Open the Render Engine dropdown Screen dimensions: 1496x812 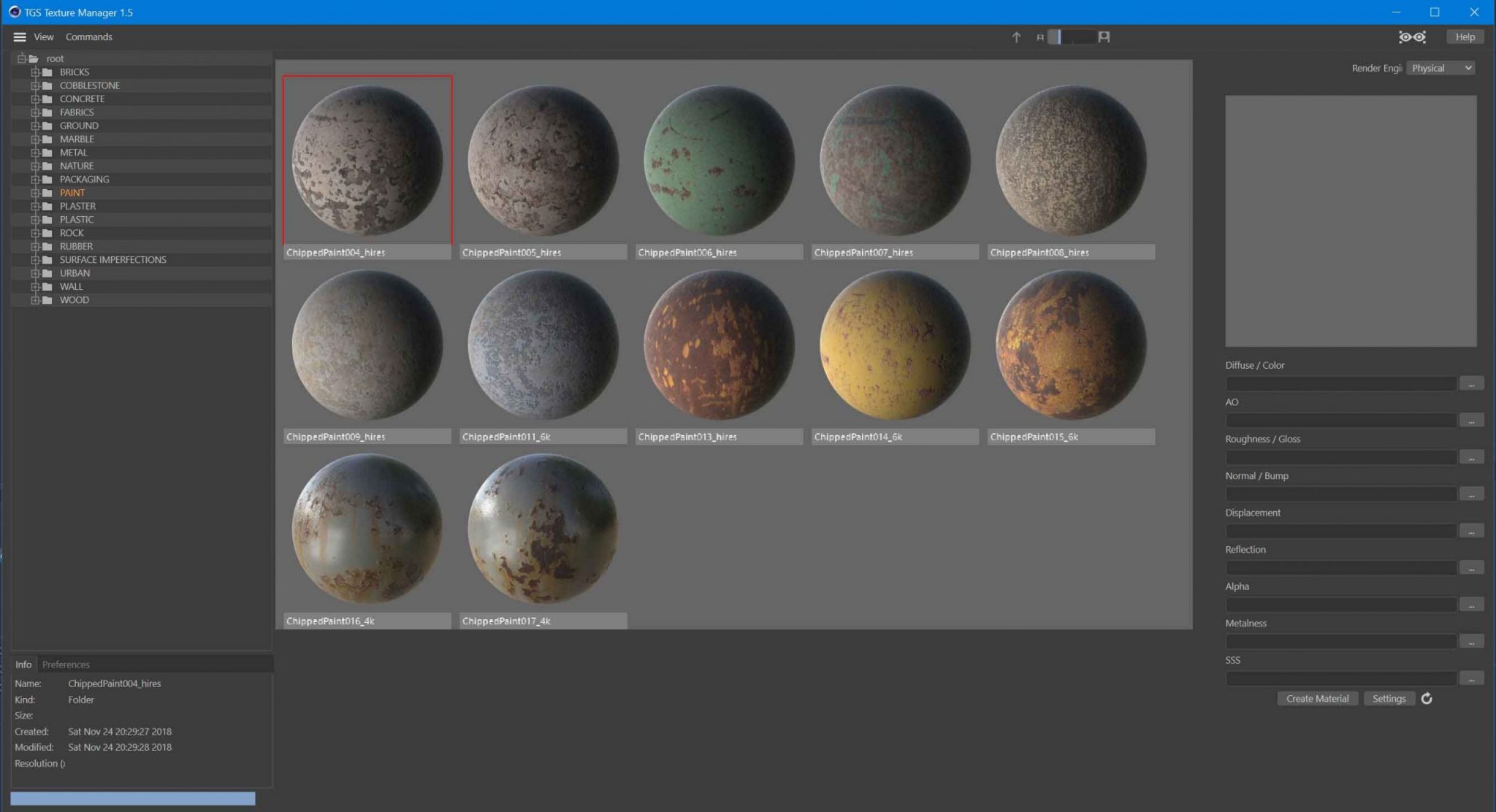[x=1440, y=67]
